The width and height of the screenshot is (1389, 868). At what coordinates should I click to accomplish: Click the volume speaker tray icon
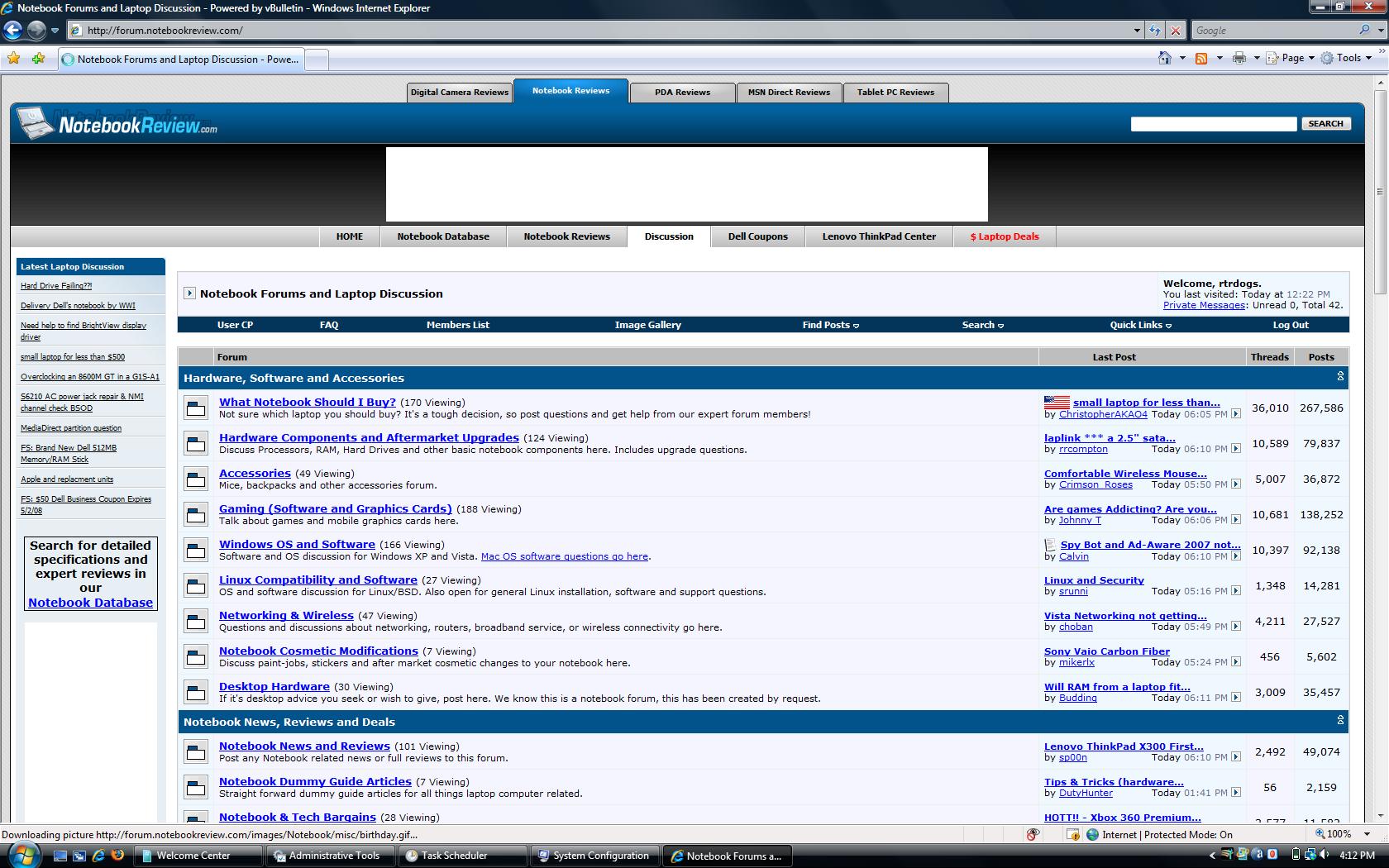click(1324, 855)
